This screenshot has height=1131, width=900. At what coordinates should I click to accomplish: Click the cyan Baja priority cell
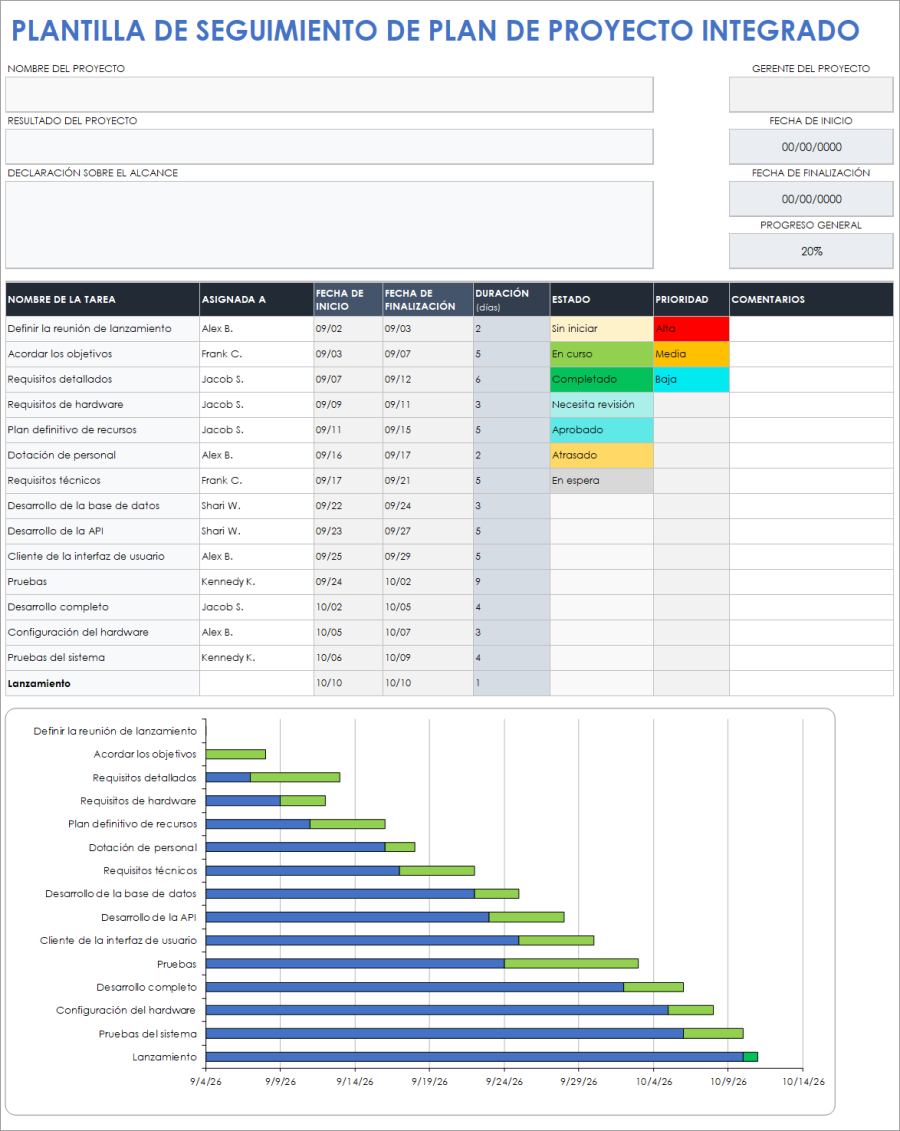pos(691,379)
